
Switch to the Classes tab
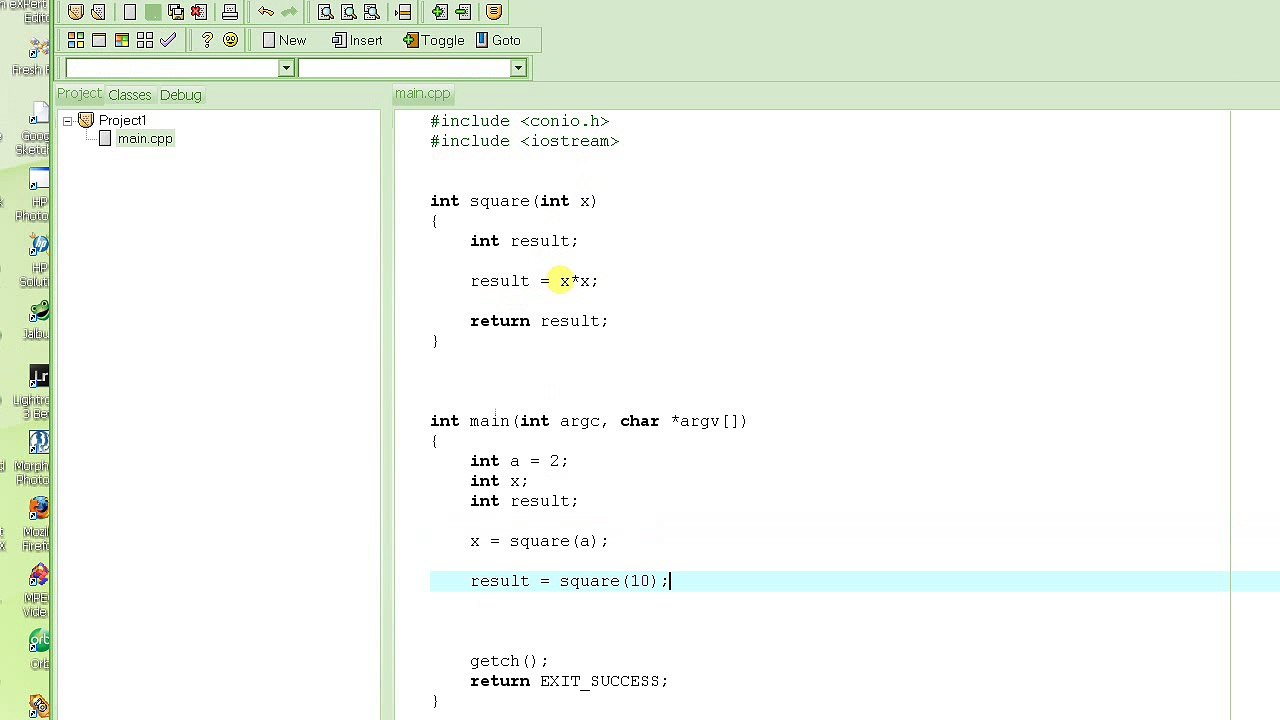pos(130,95)
